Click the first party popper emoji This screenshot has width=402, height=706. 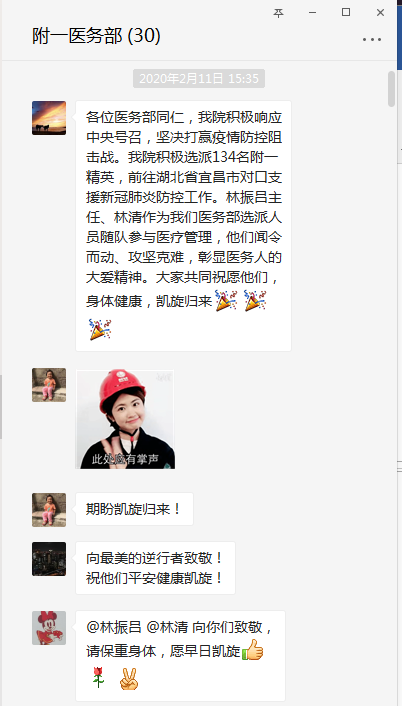click(x=226, y=300)
